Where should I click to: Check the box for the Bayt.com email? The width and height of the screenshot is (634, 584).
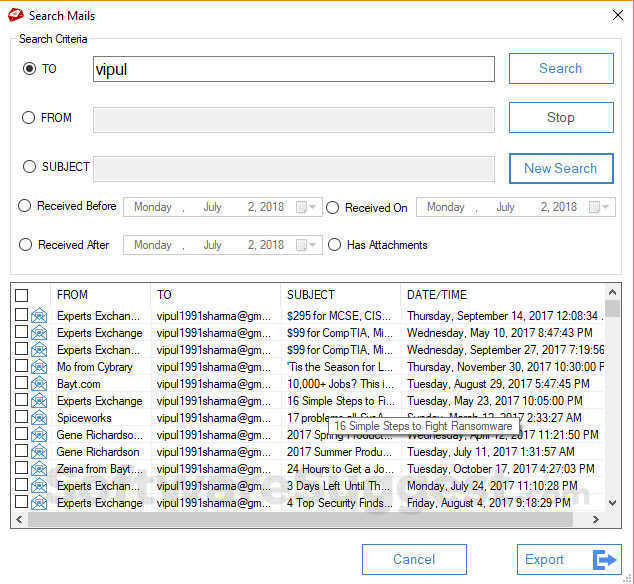coord(21,383)
